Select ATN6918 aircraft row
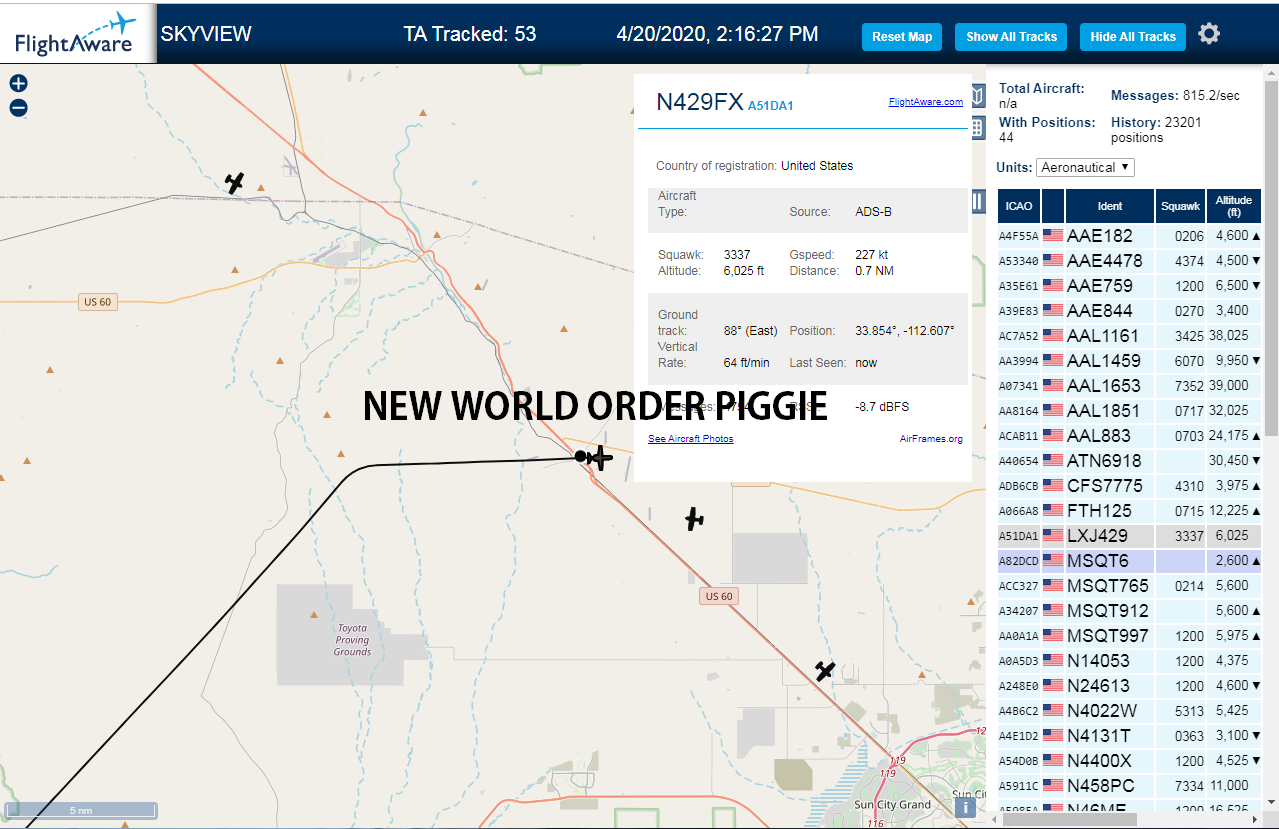Image resolution: width=1279 pixels, height=829 pixels. (x=1130, y=461)
